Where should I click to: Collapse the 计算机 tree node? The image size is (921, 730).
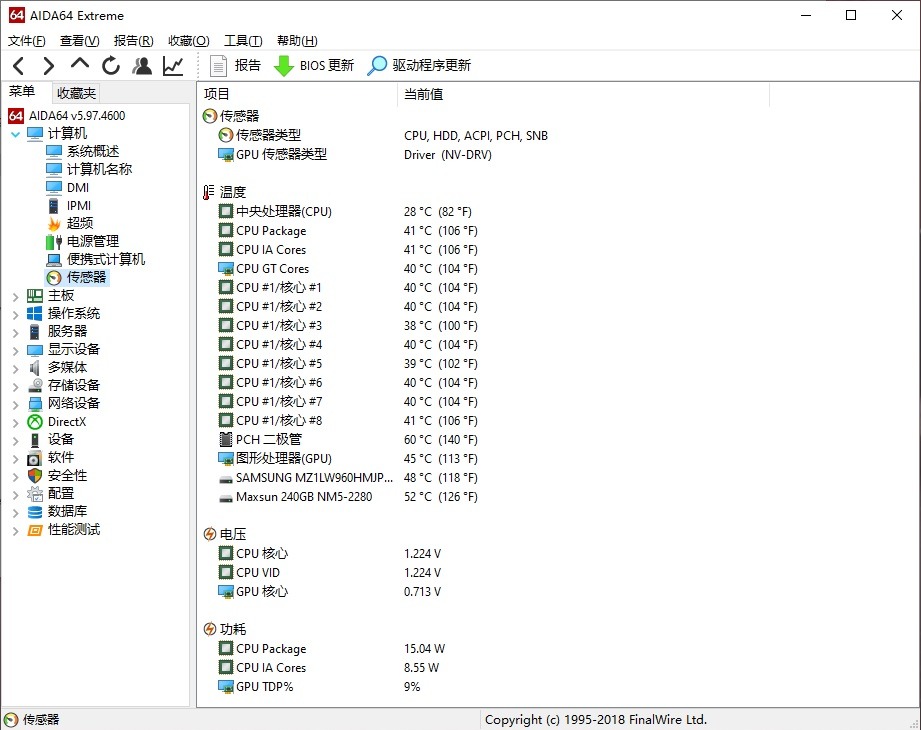click(15, 134)
